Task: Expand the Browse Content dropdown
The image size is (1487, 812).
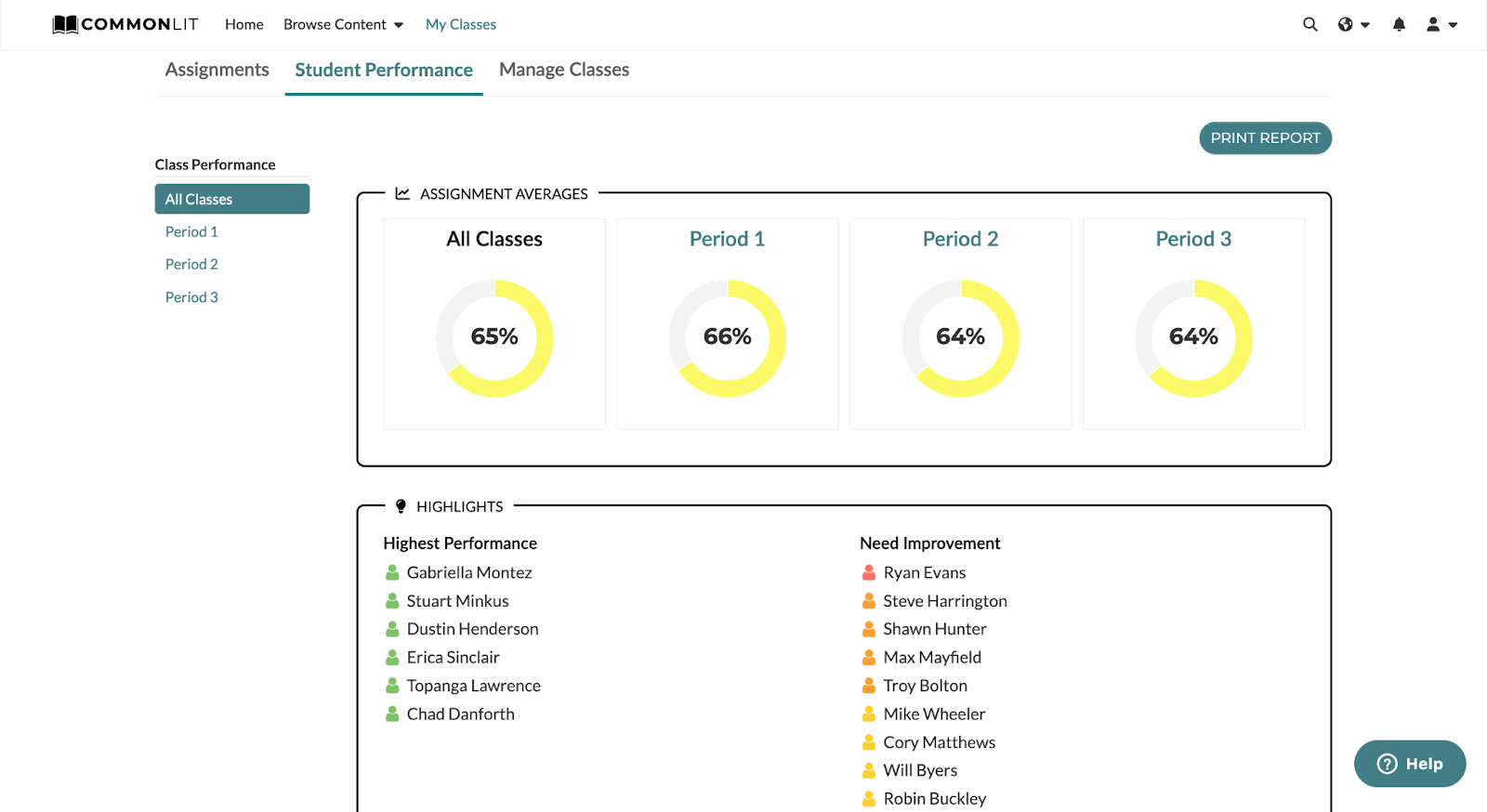Action: (343, 24)
